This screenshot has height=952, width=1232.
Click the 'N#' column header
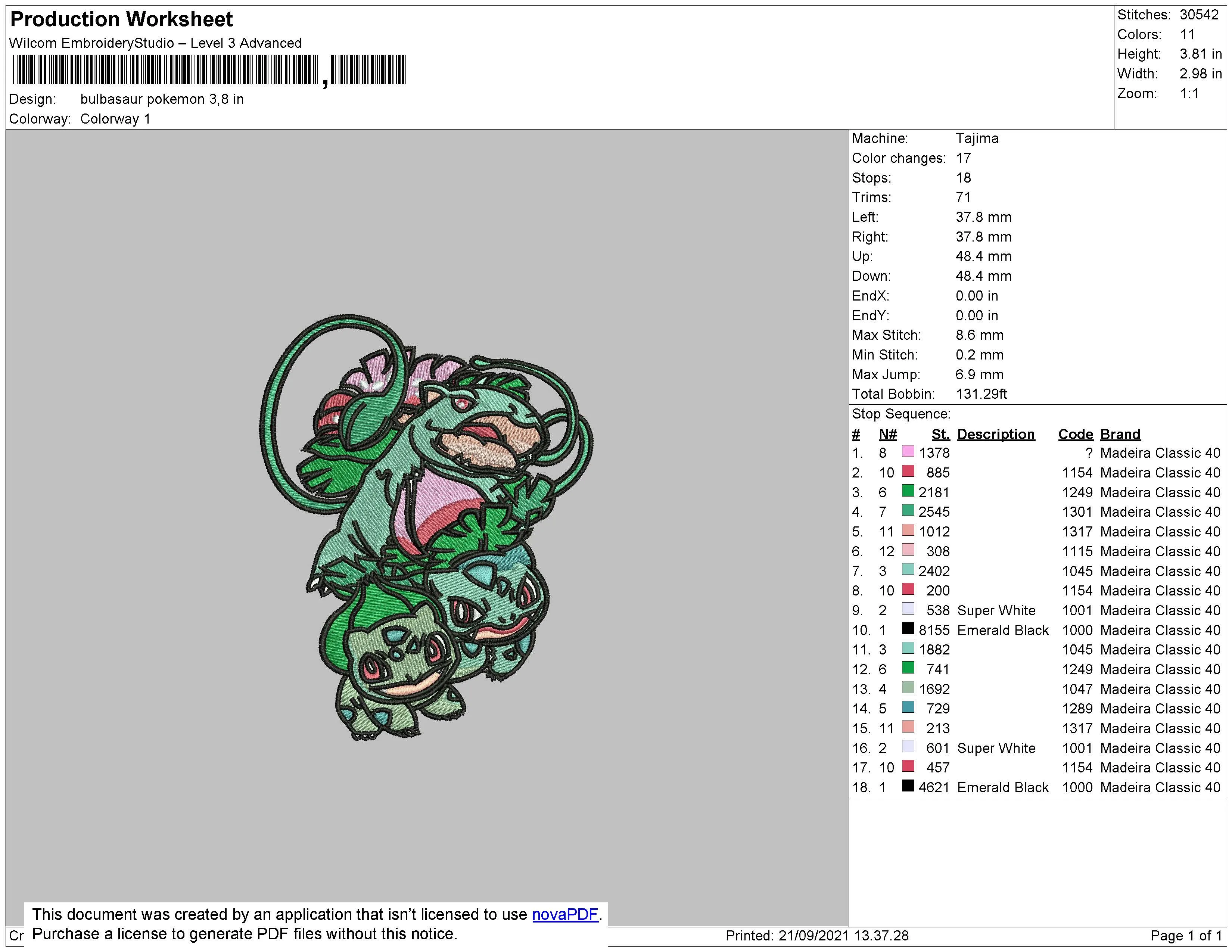coord(888,434)
